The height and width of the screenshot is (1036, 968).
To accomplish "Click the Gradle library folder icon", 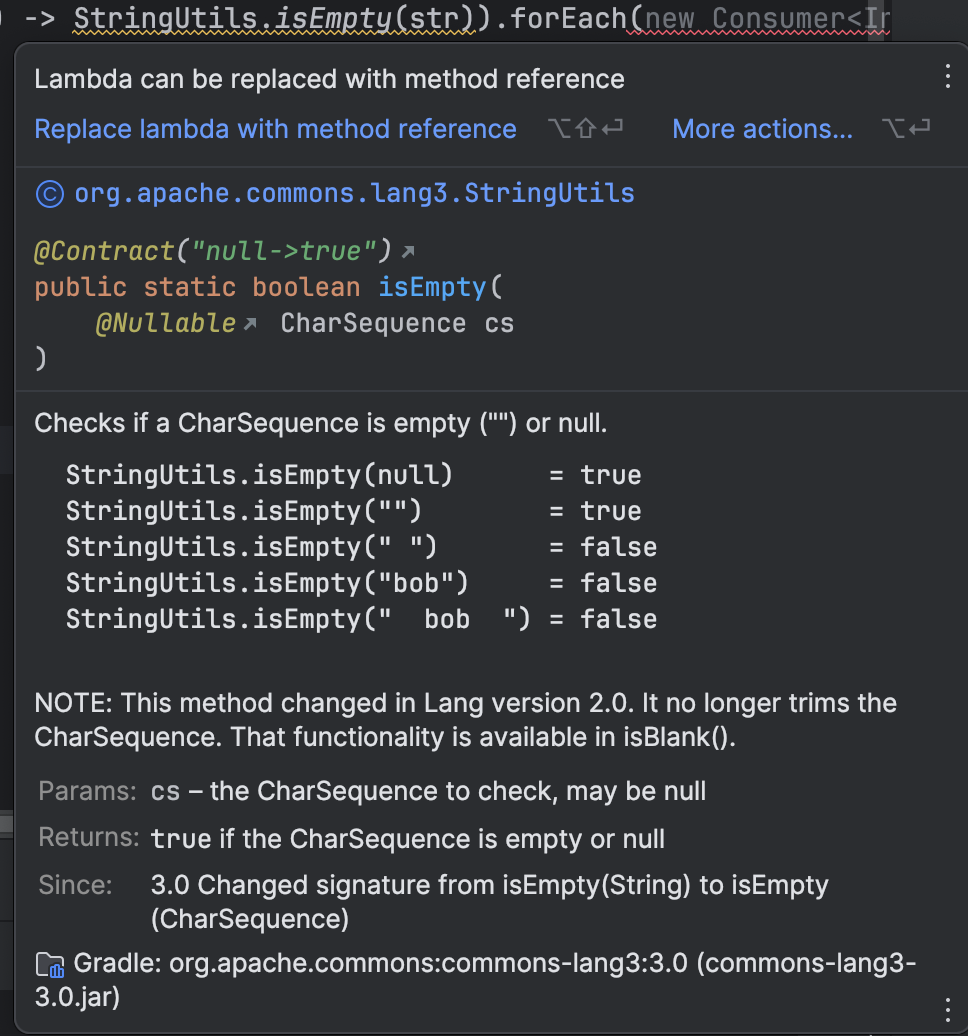I will (50, 965).
